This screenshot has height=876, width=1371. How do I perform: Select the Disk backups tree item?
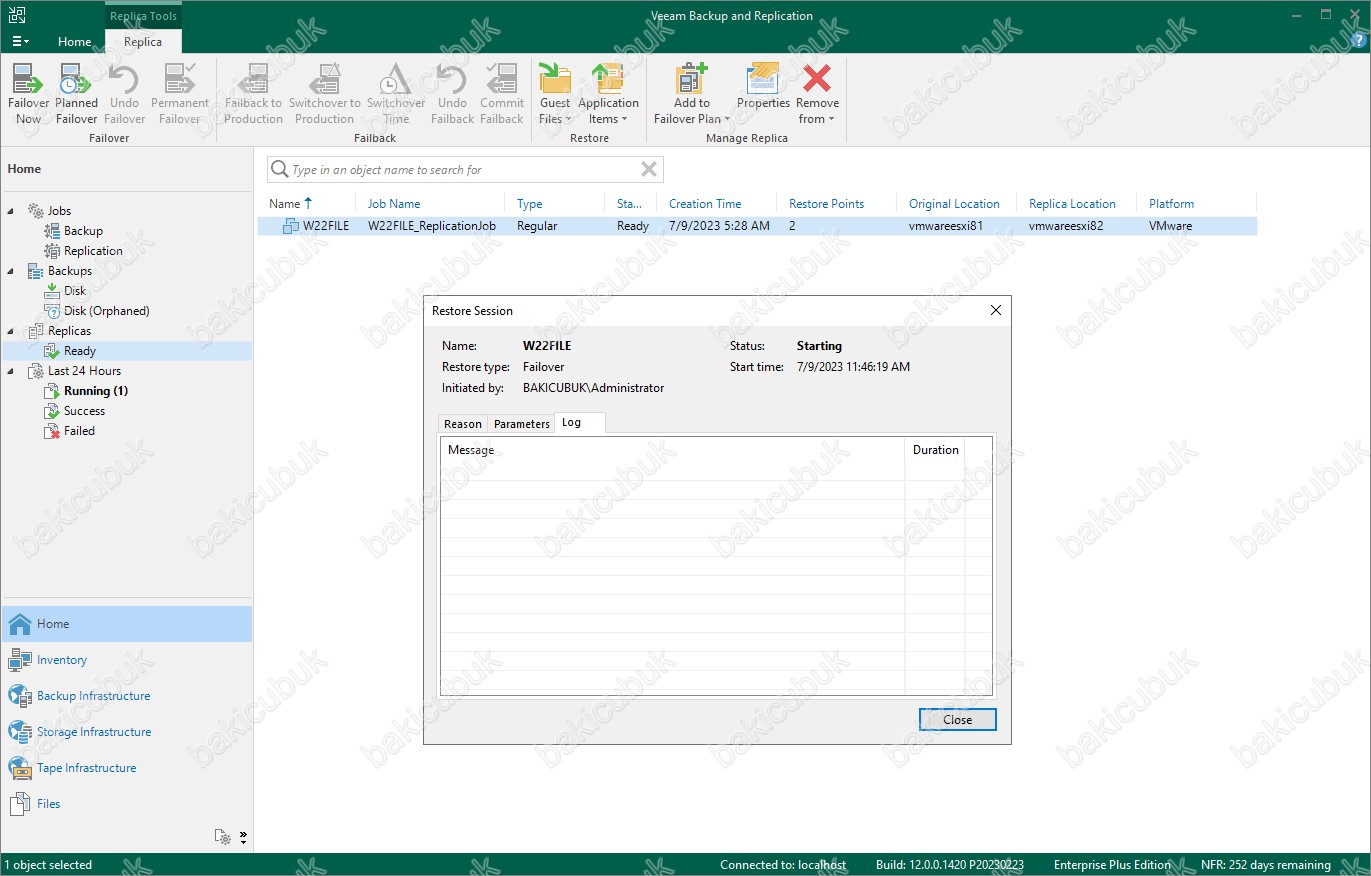click(x=75, y=291)
